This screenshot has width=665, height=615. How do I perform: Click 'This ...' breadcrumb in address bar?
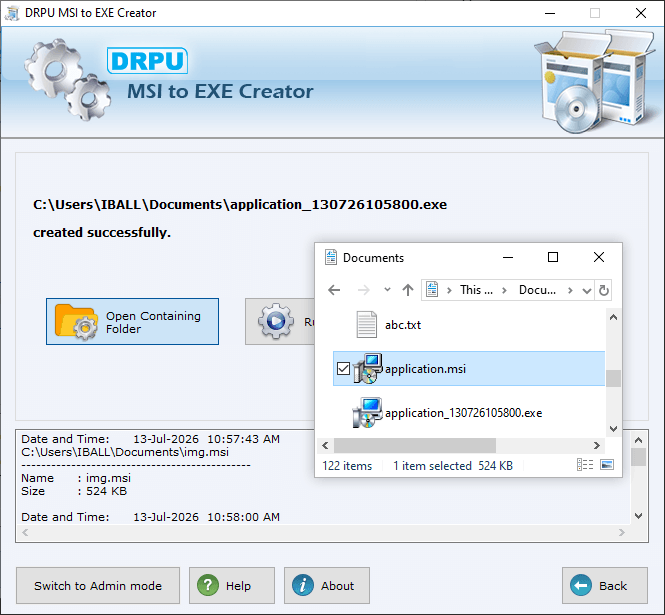click(476, 290)
